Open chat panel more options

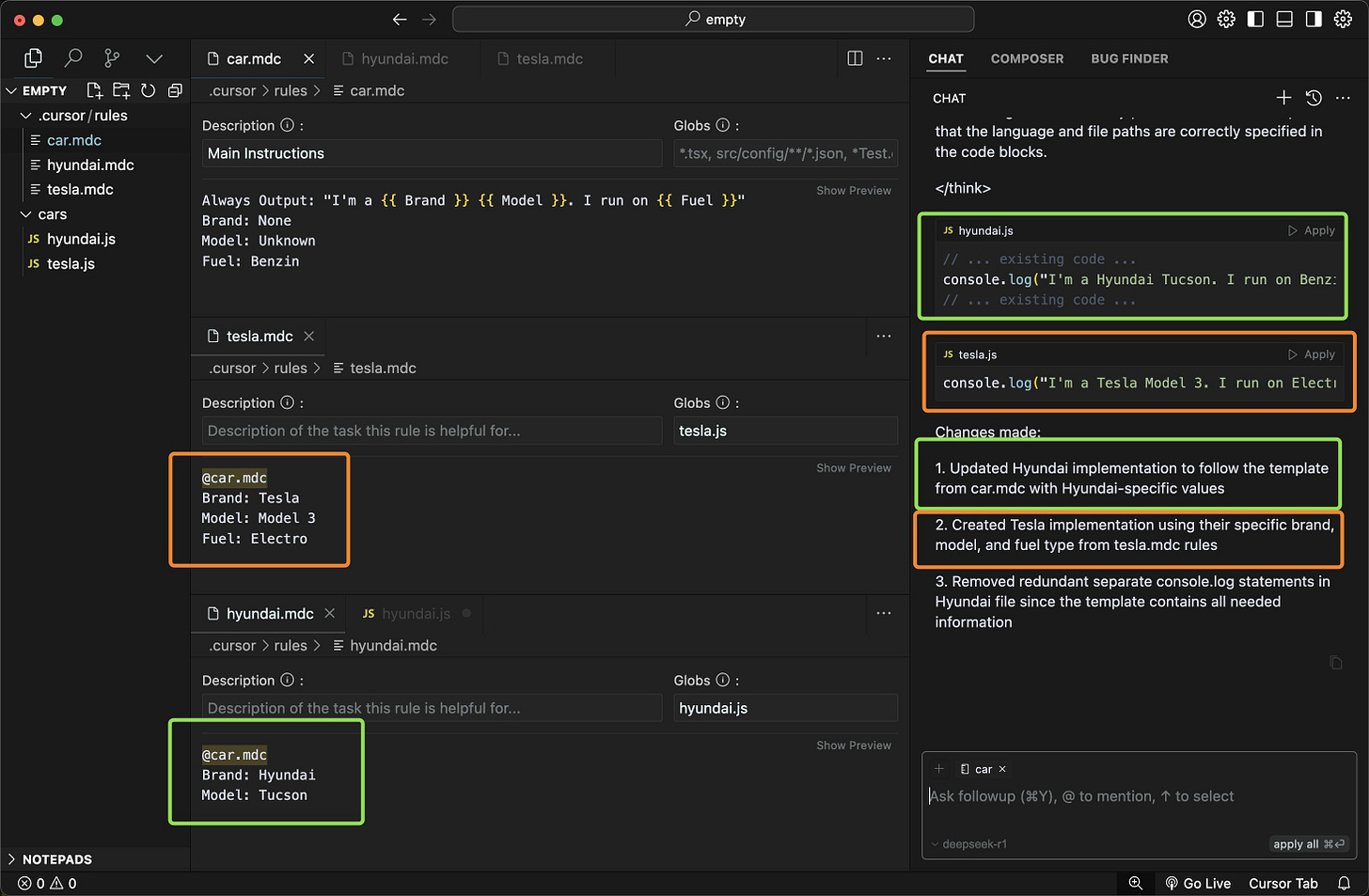tap(1343, 98)
